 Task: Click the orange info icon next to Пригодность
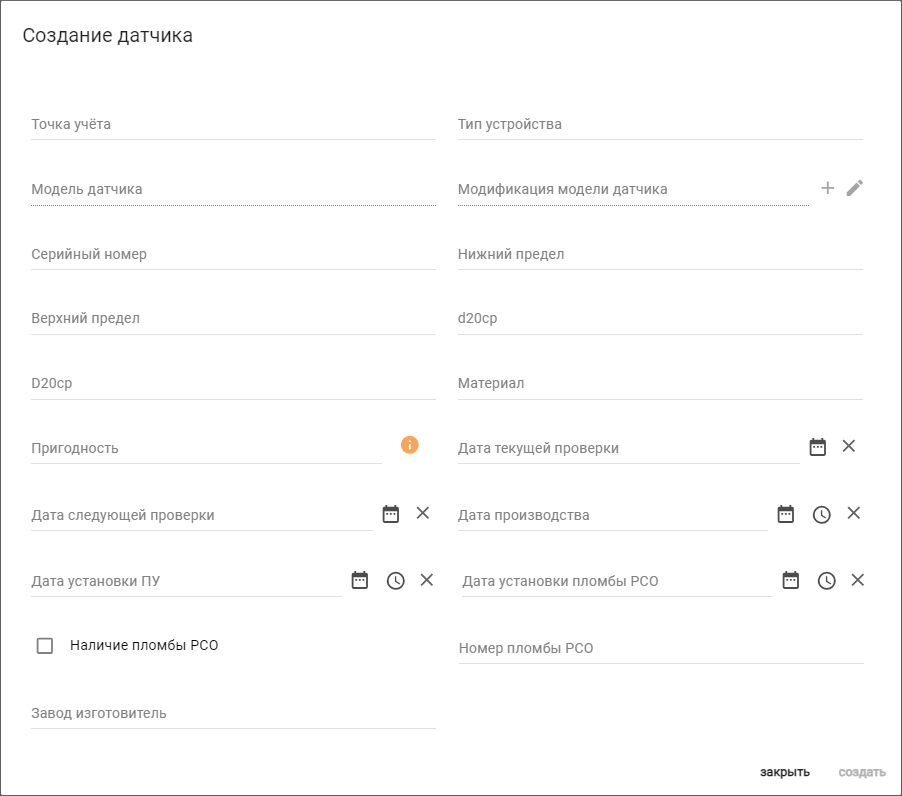tap(410, 445)
